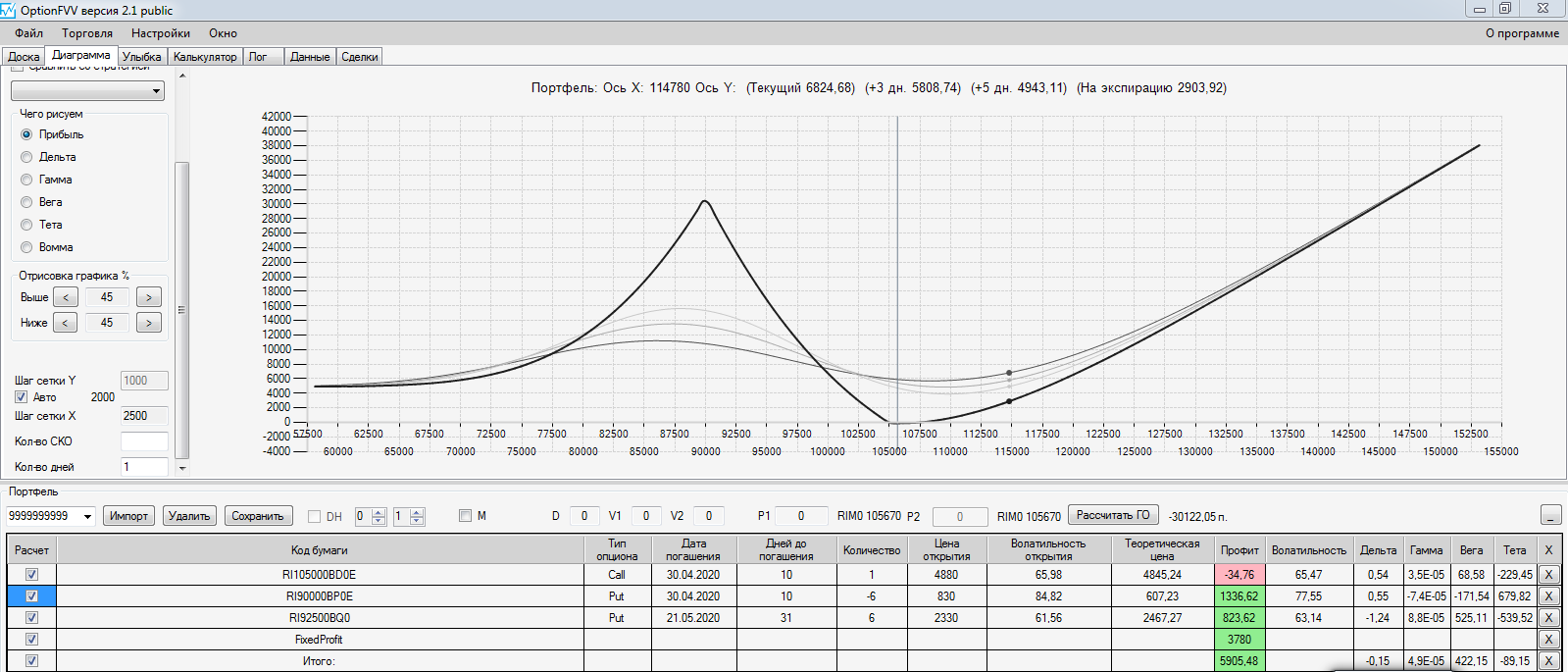This screenshot has width=1568, height=672.
Task: Click the Профит column header
Action: tap(1239, 550)
